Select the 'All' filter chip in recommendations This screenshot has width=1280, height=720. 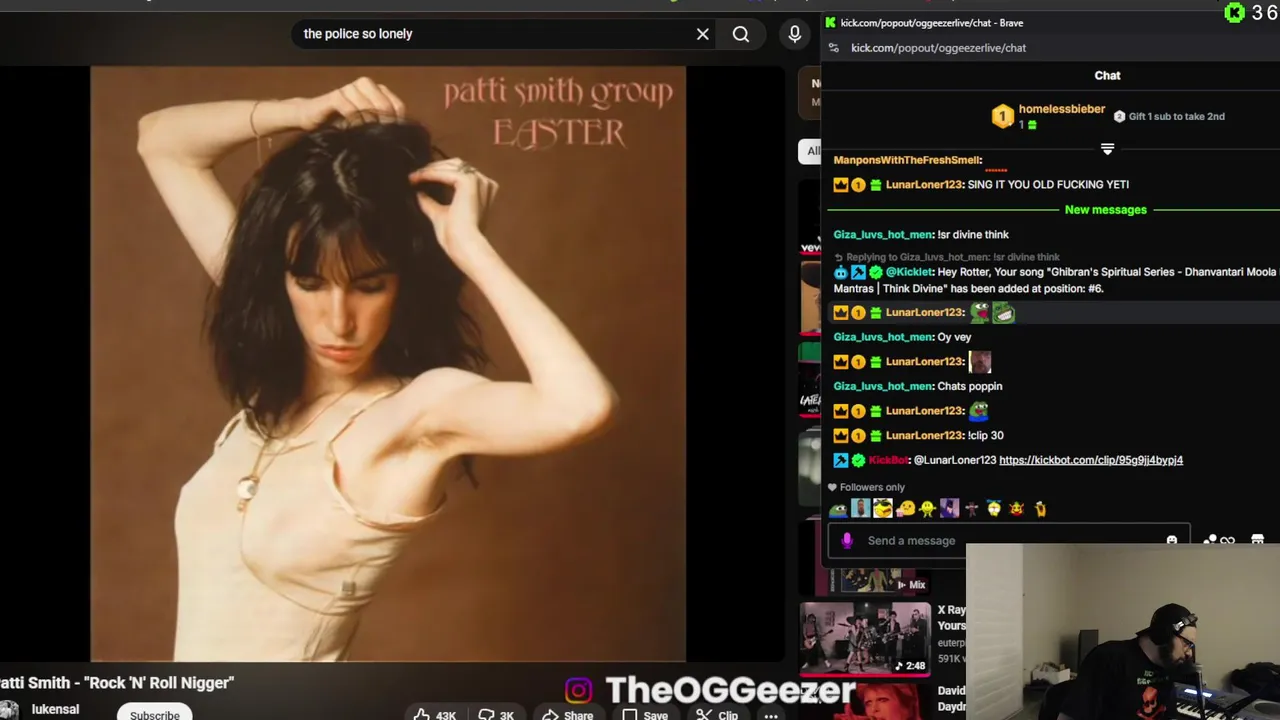point(813,151)
